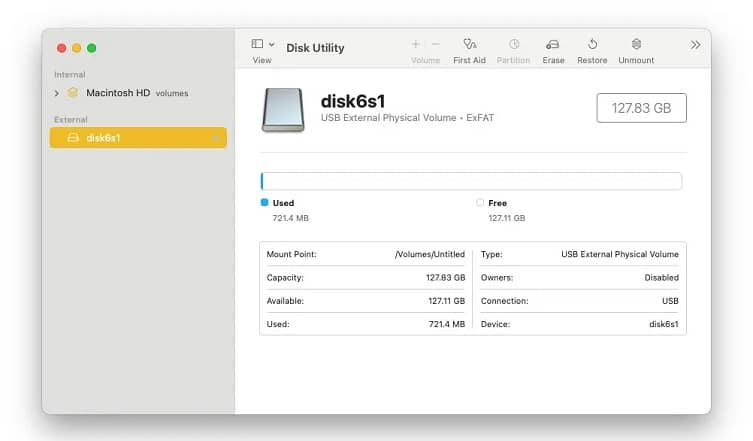Expand the Macintosh HD disclosure arrow
This screenshot has width=753, height=441.
tap(57, 93)
